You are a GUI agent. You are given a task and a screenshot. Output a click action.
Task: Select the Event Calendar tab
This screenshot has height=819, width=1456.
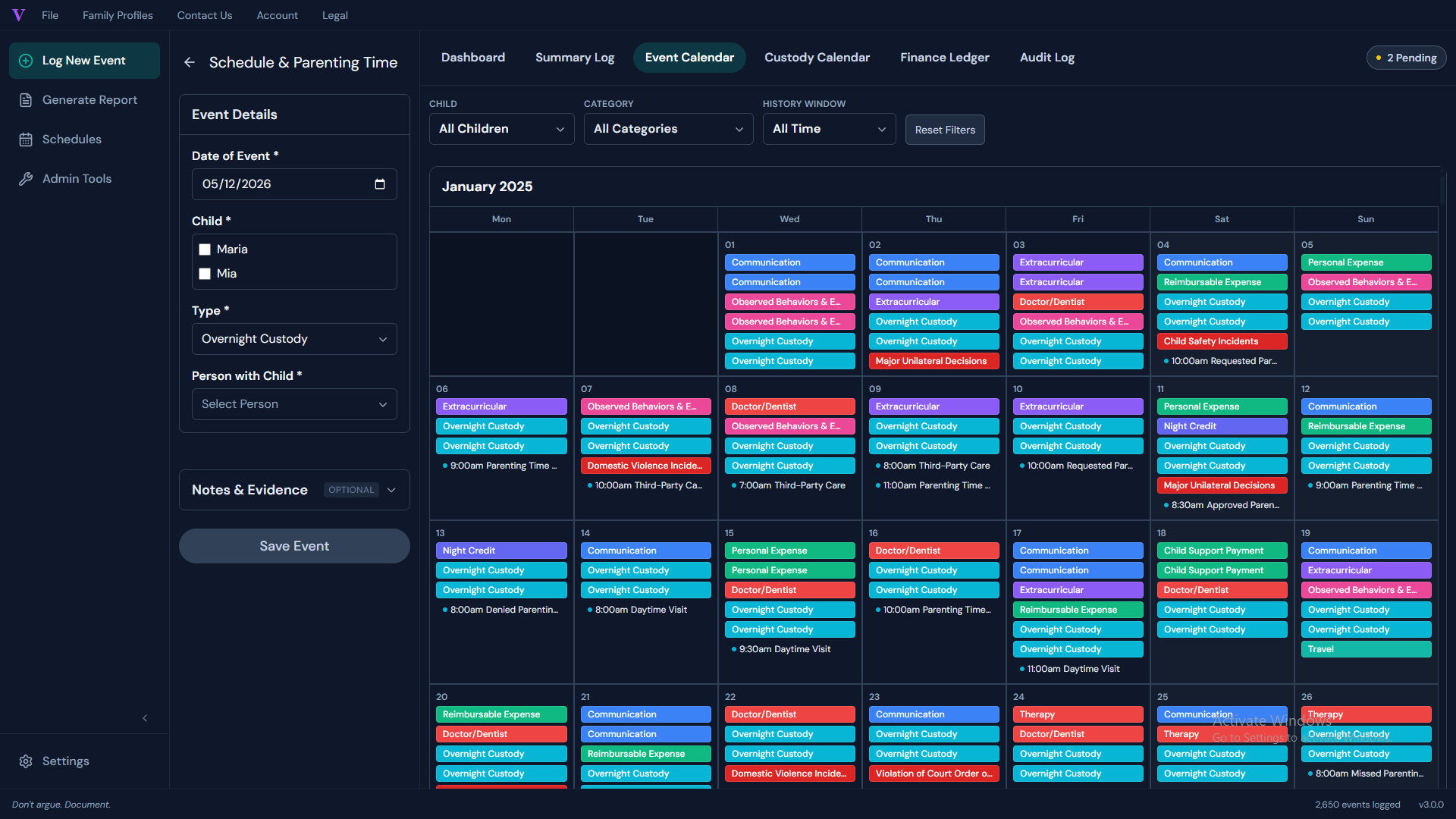689,58
